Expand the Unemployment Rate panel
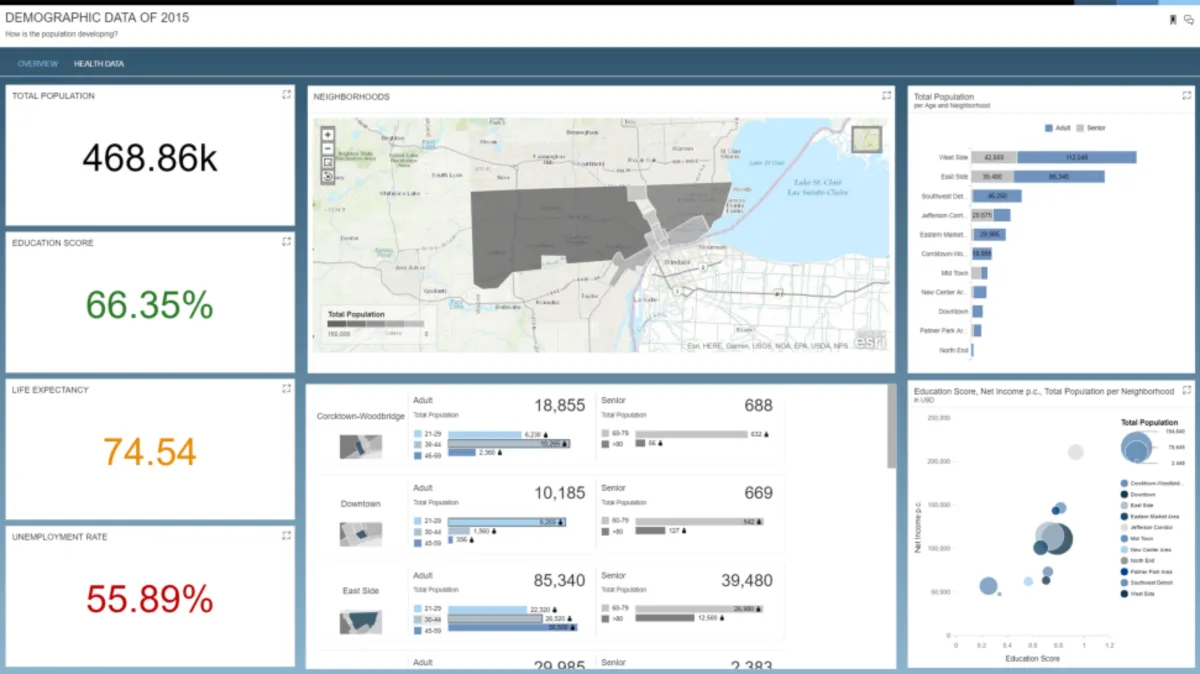The height and width of the screenshot is (674, 1200). pyautogui.click(x=287, y=535)
